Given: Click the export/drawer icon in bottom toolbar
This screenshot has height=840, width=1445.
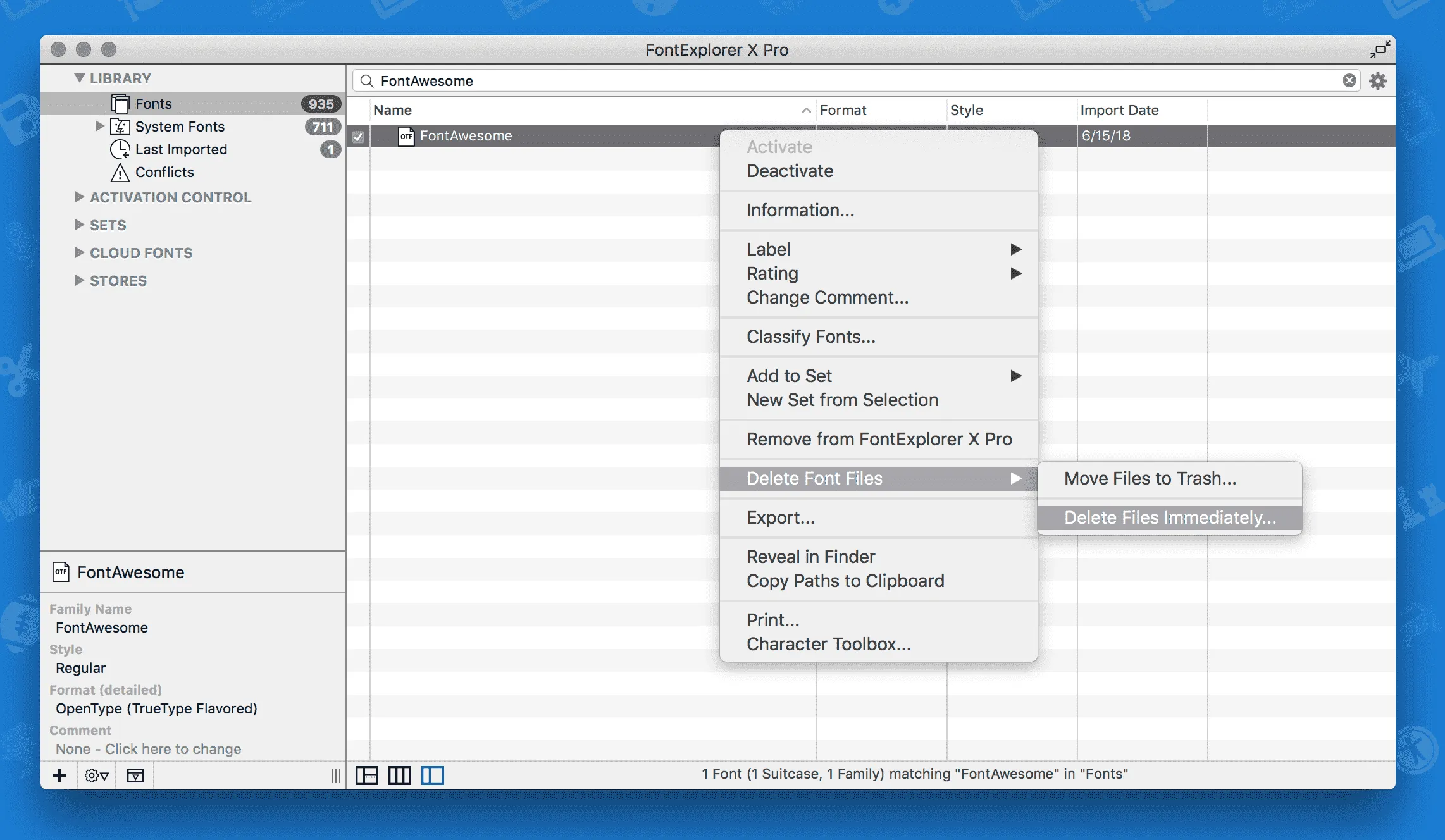Looking at the screenshot, I should tap(135, 775).
